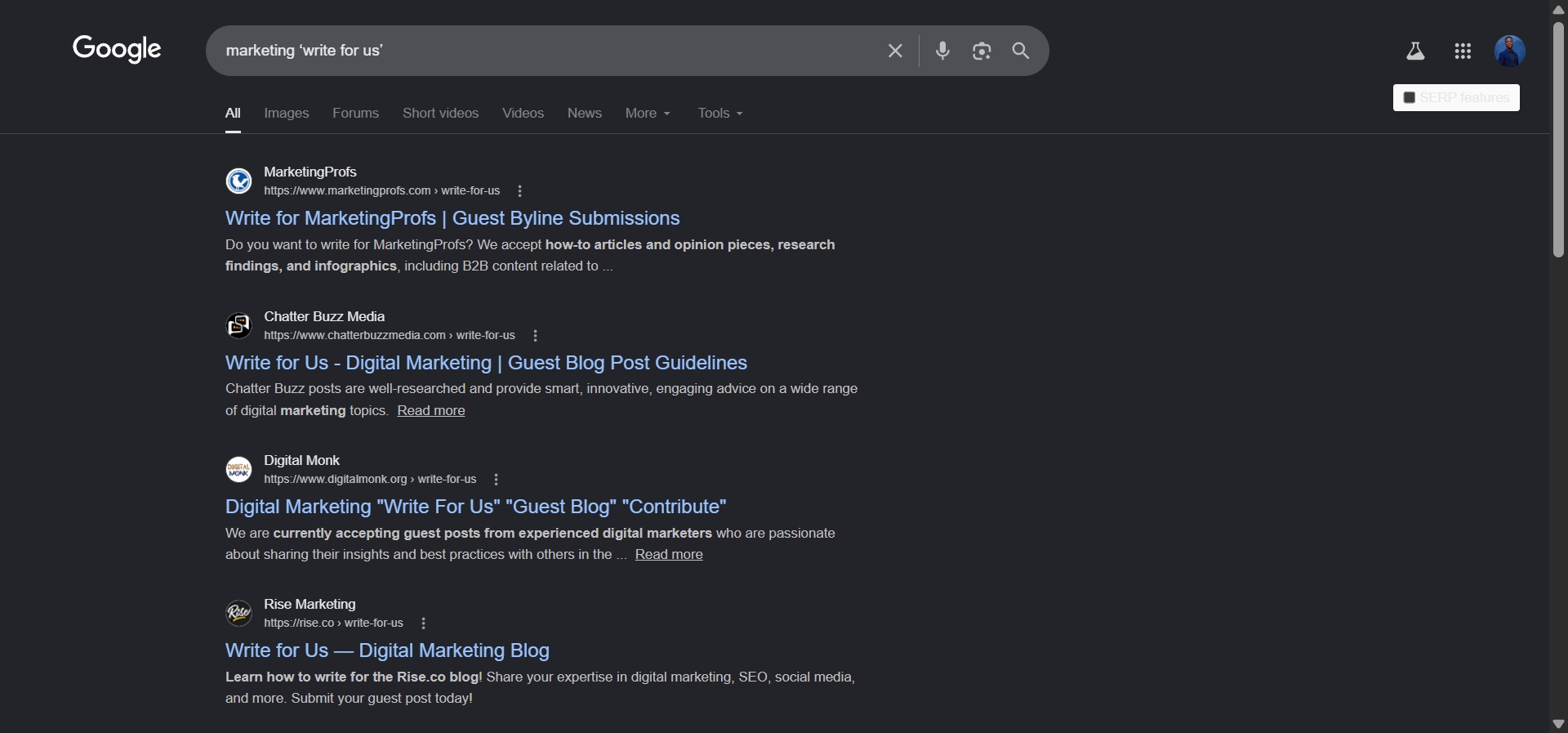1568x733 pixels.
Task: Click the page's vertical scrollbar thumb
Action: [x=1558, y=139]
